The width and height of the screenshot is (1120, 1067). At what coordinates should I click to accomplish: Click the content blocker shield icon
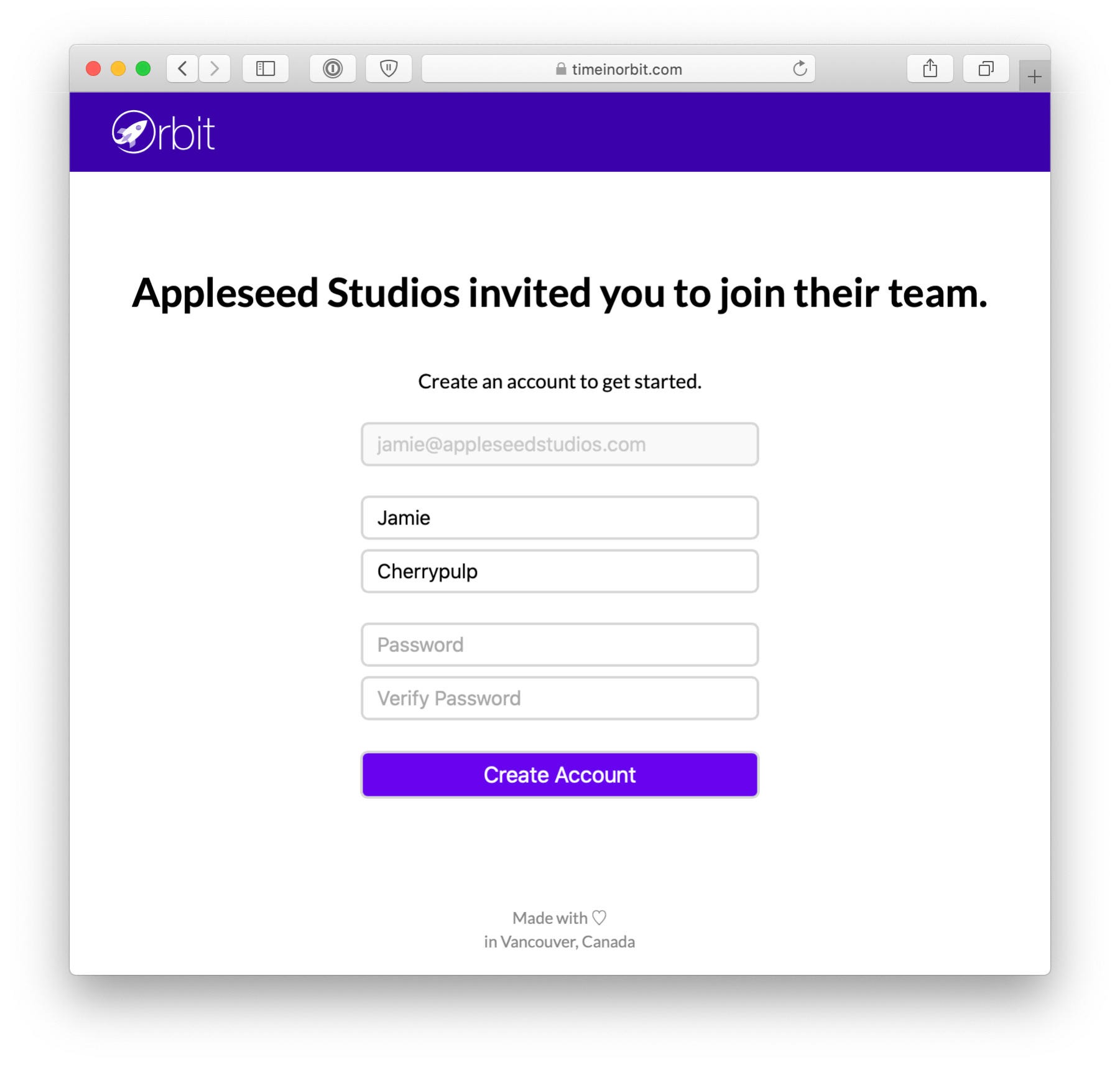(389, 68)
